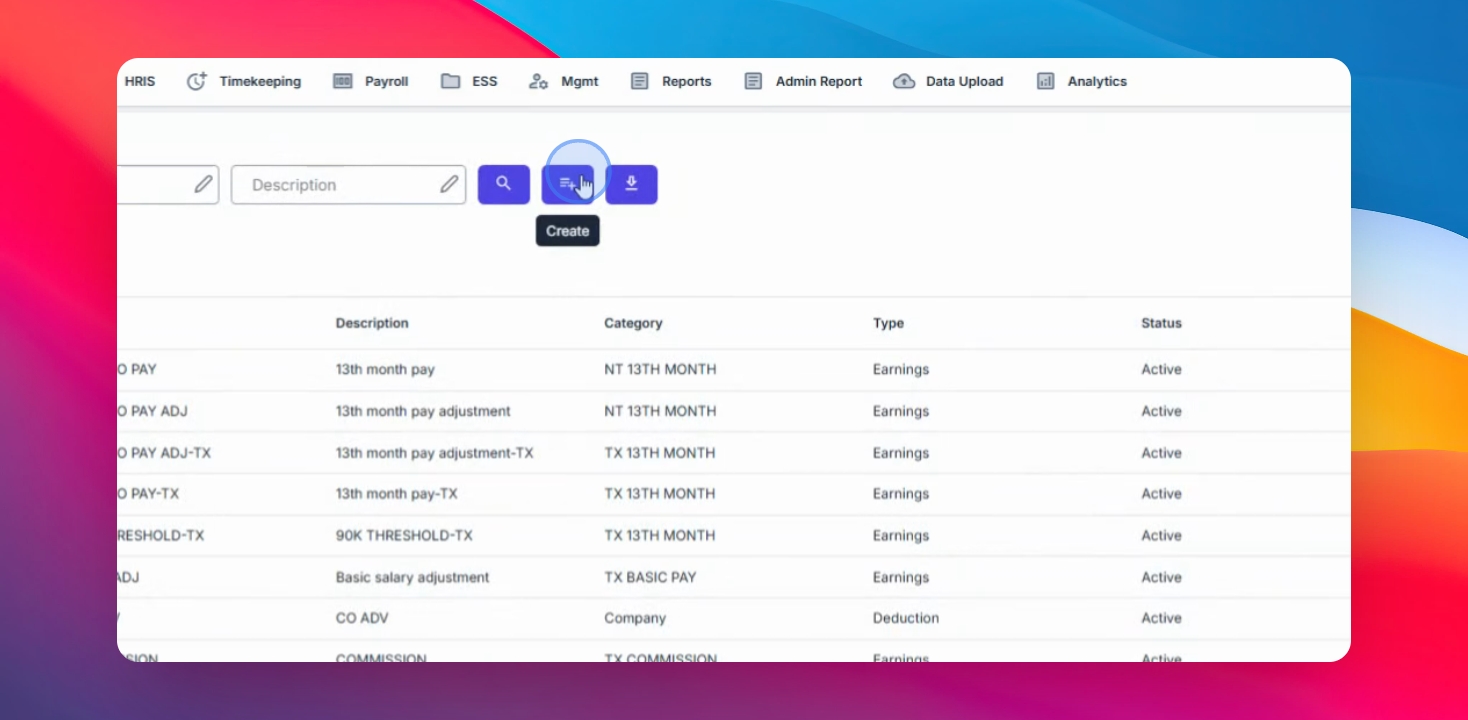The image size is (1468, 720).
Task: Click NT 13TH MONTH in the 13th month pay row
Action: point(660,369)
